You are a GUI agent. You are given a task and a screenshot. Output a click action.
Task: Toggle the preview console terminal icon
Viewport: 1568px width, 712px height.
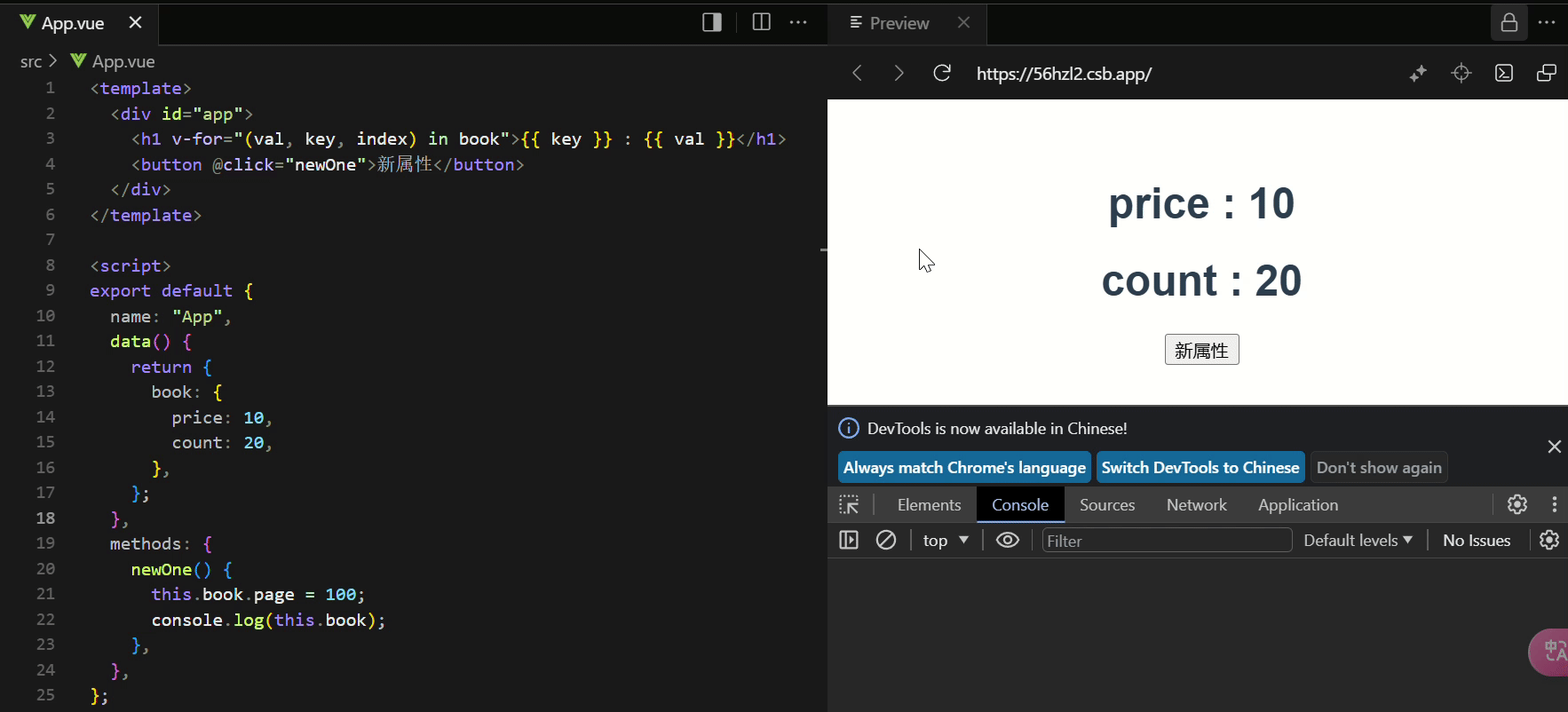point(1504,73)
